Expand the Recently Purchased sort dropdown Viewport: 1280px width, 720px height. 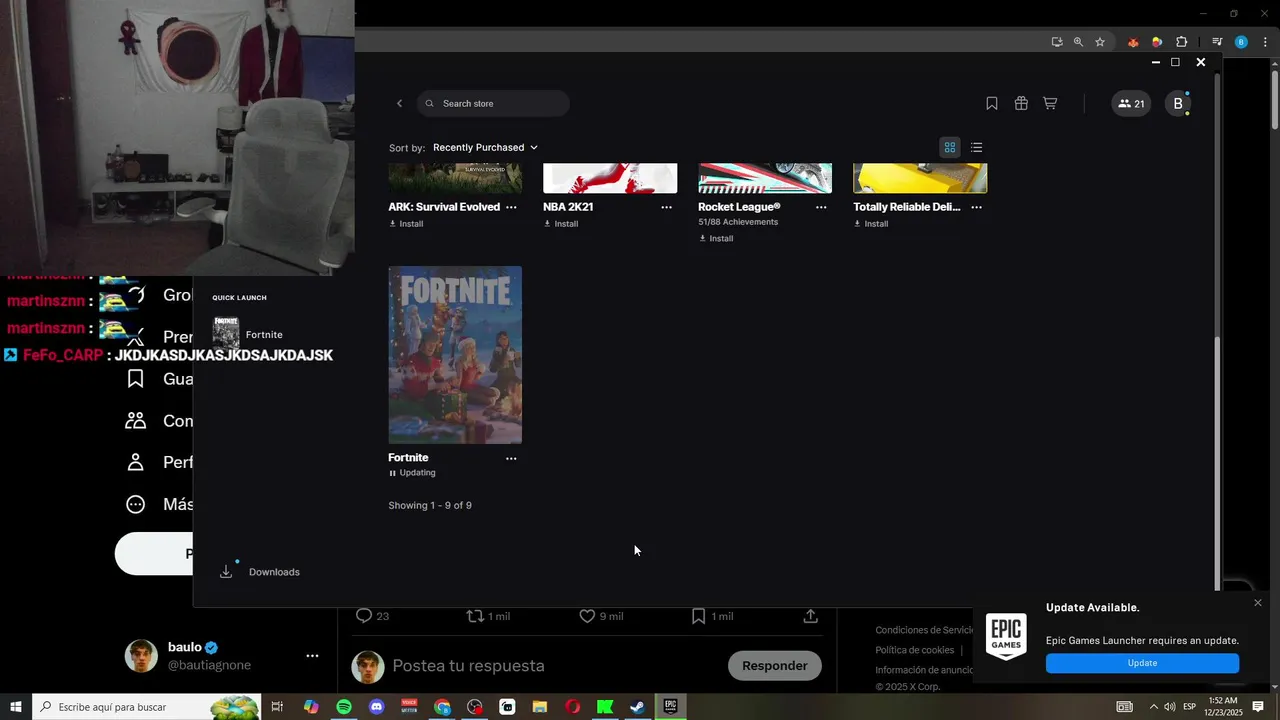[485, 147]
